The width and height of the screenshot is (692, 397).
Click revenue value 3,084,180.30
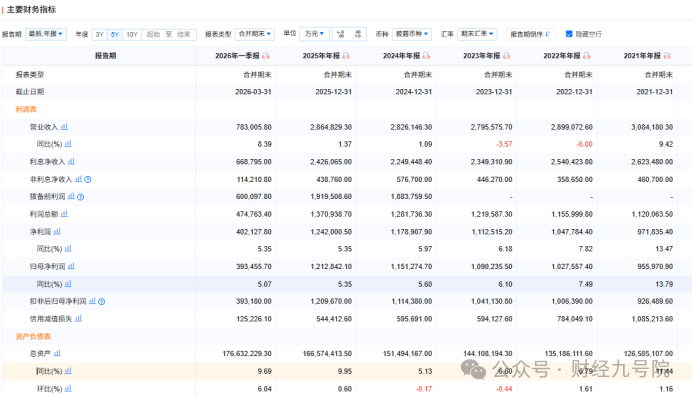pyautogui.click(x=652, y=127)
